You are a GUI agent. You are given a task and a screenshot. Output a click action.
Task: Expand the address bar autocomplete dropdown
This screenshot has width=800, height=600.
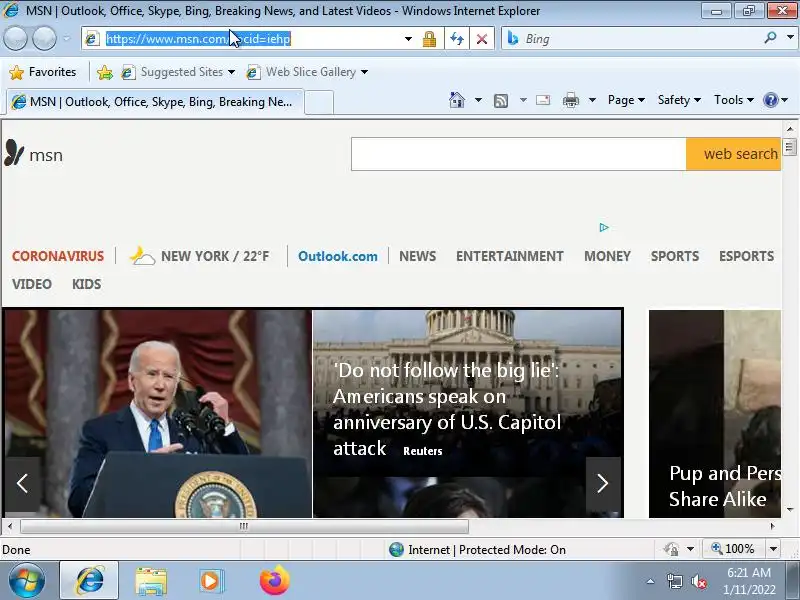click(x=408, y=39)
